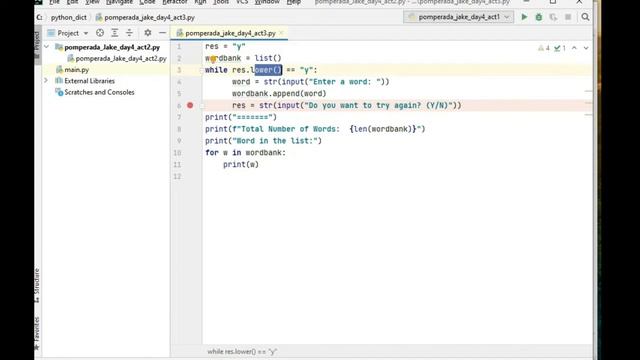Viewport: 640px width, 360px height.
Task: Expand all items in Project panel
Action: (x=115, y=33)
